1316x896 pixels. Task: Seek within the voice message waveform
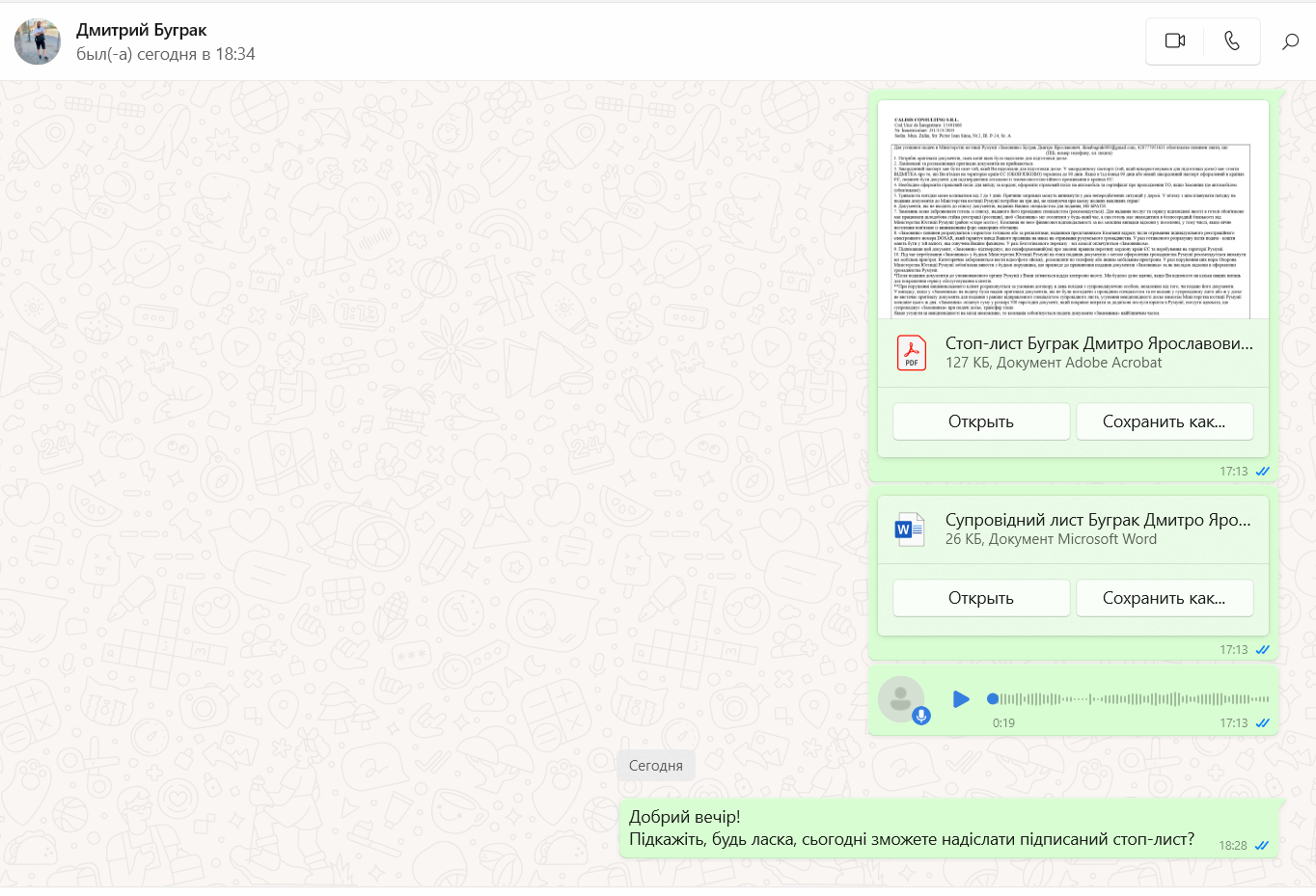pyautogui.click(x=1129, y=699)
